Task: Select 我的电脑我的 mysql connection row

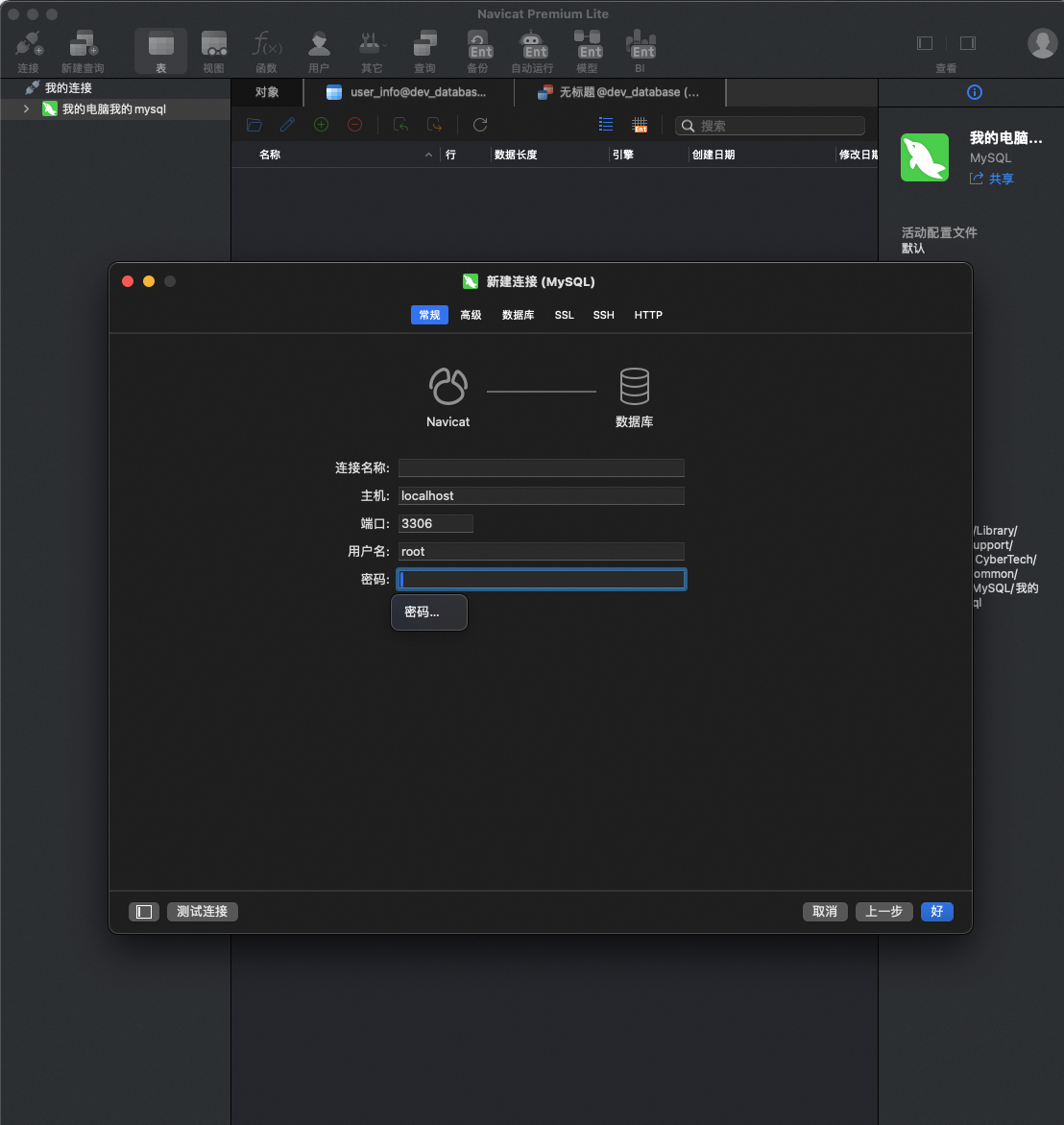Action: tap(115, 109)
